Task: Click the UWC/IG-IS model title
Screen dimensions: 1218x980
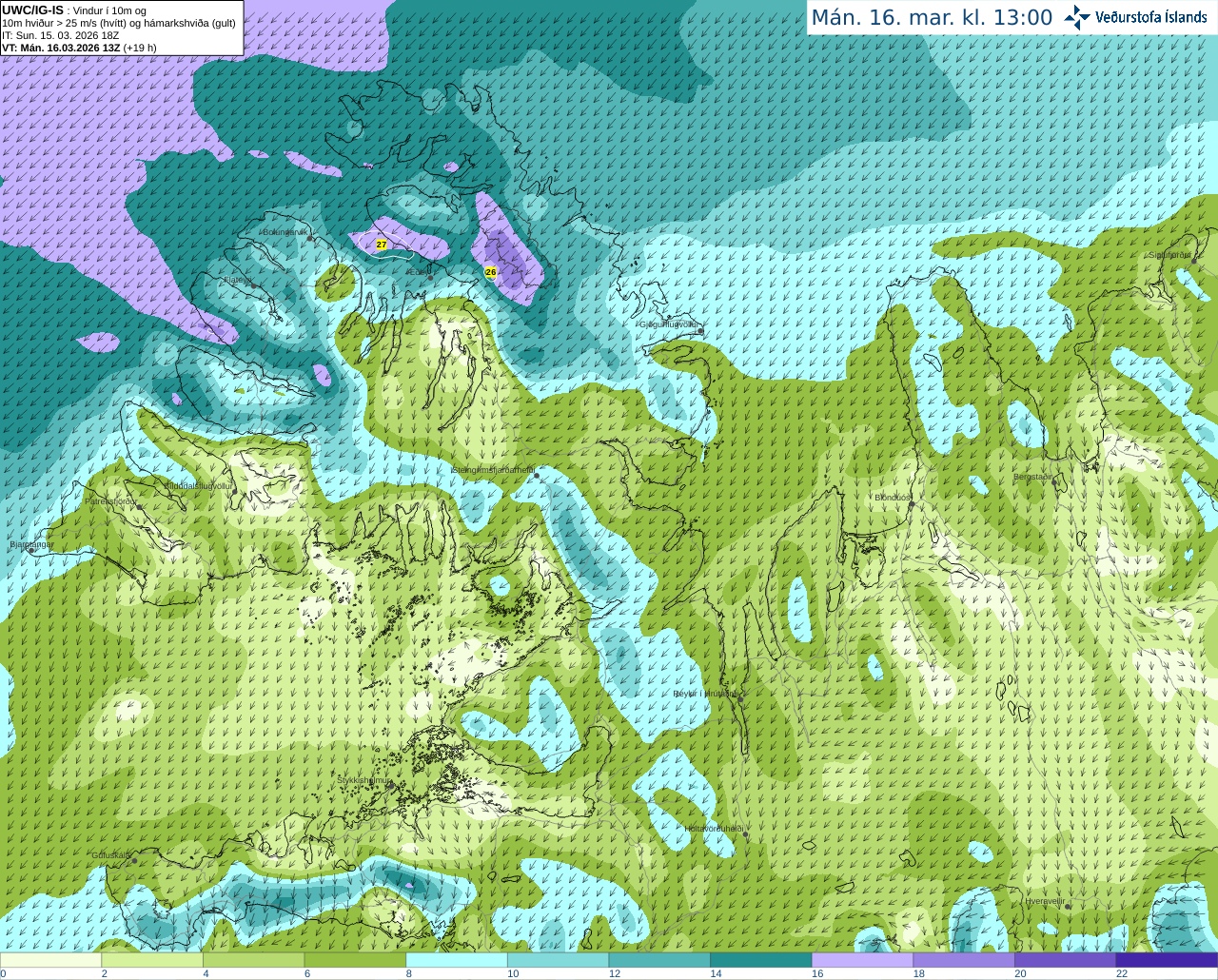Action: (33, 10)
